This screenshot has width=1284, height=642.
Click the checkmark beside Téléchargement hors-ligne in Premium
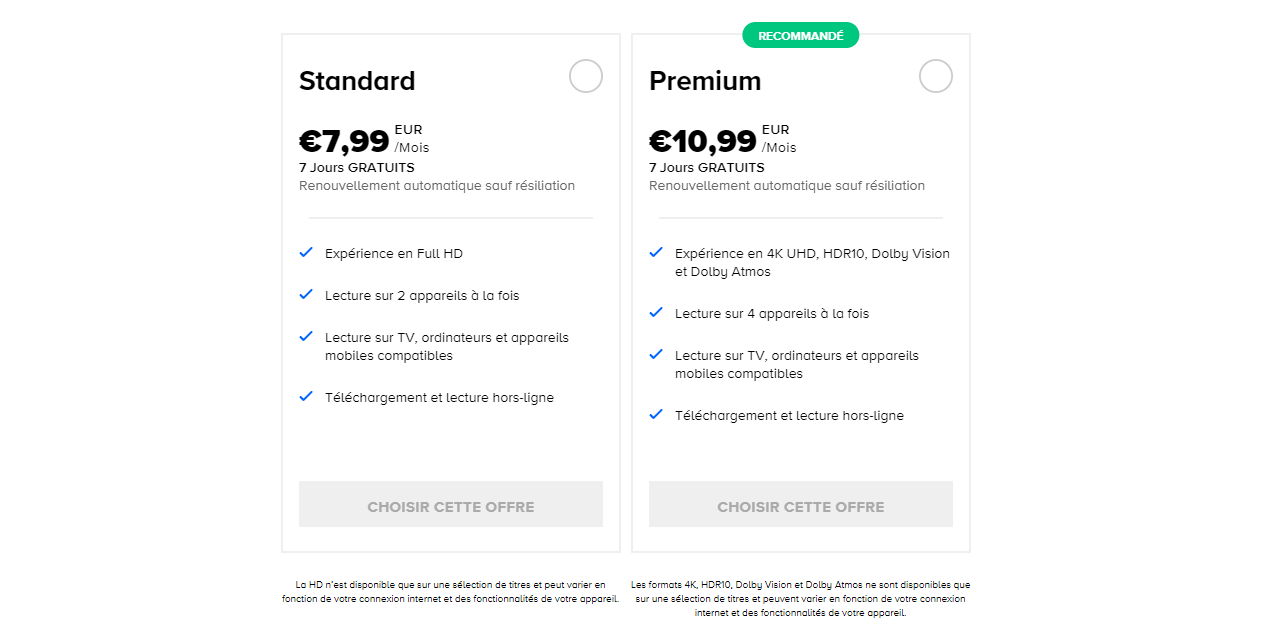[x=656, y=415]
